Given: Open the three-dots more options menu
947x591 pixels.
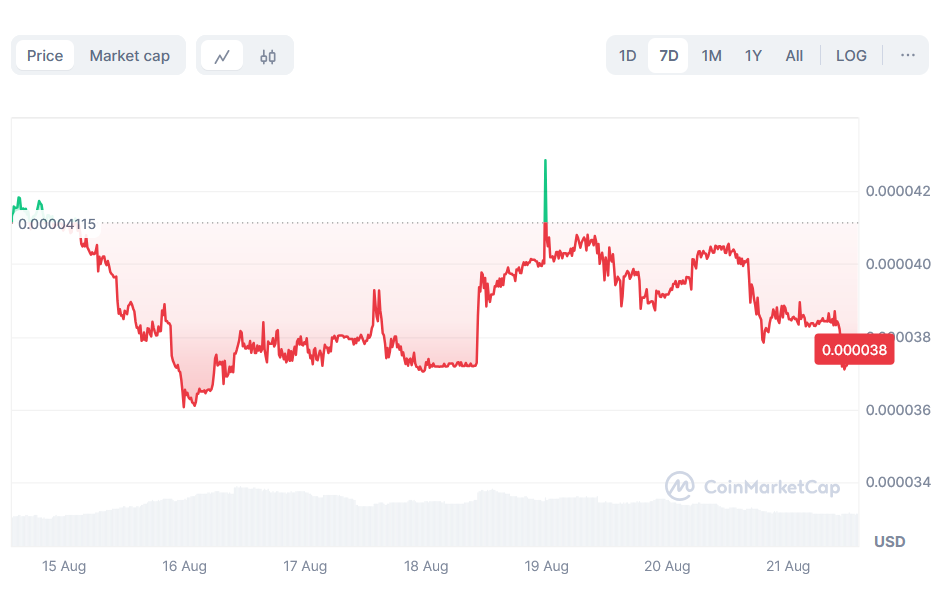Looking at the screenshot, I should coord(907,55).
